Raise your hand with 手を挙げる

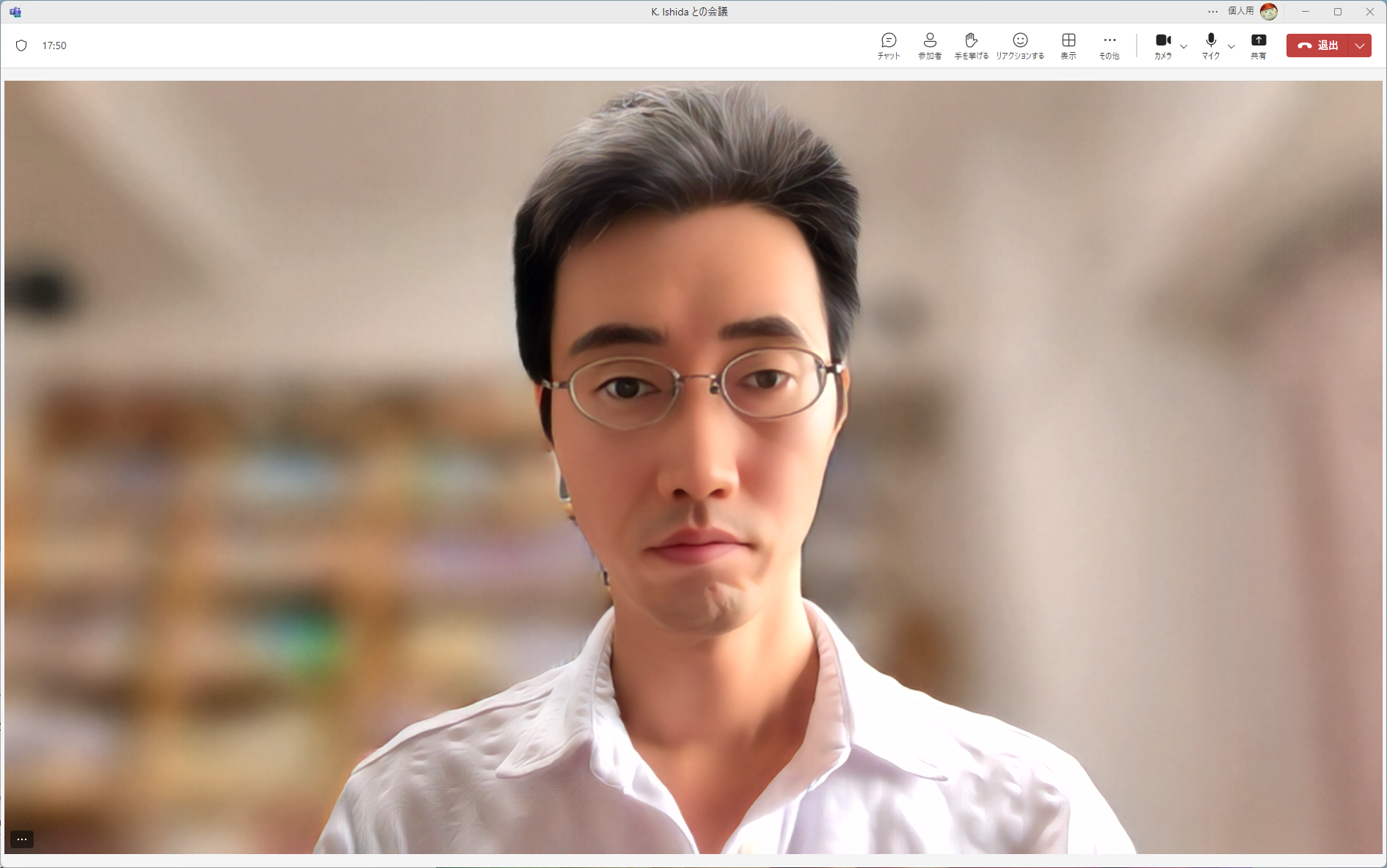[971, 45]
